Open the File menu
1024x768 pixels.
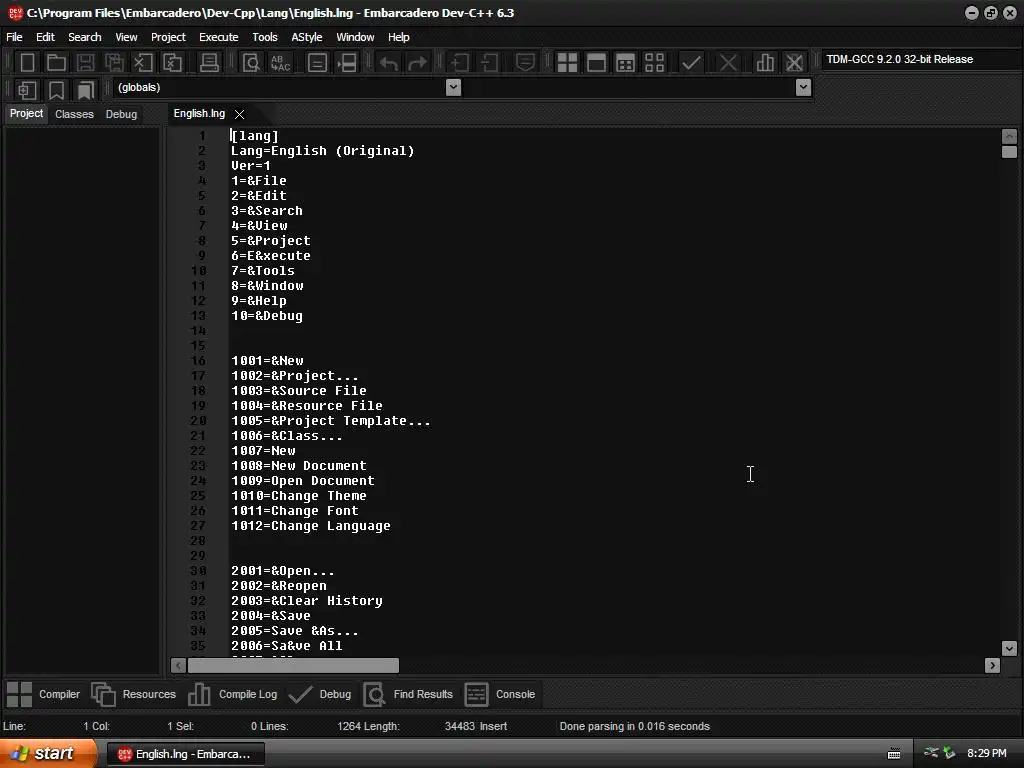coord(14,37)
